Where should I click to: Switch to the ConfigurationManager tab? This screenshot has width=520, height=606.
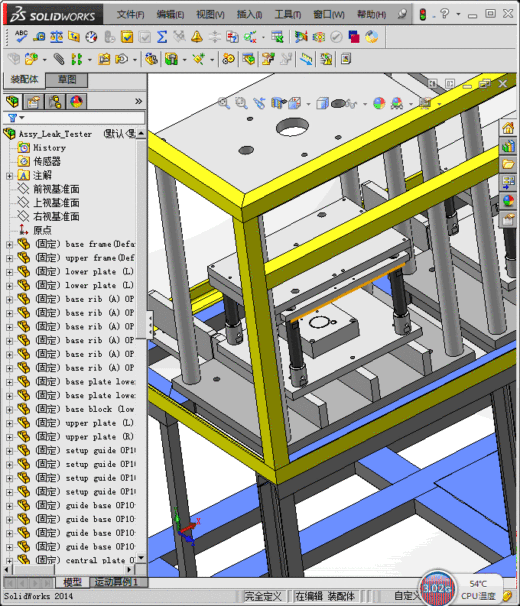pyautogui.click(x=55, y=102)
